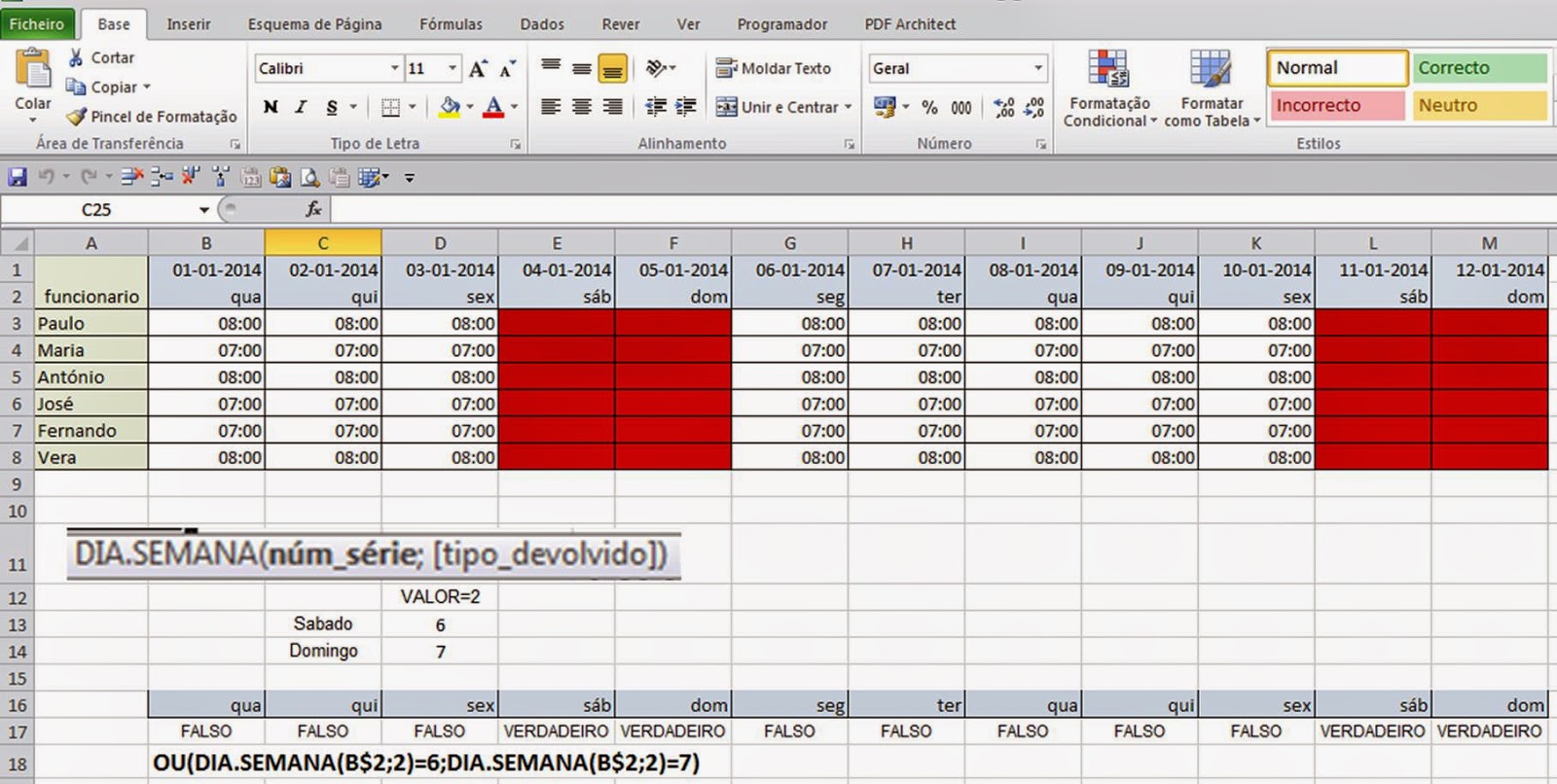1557x784 pixels.
Task: Switch to the Fórmulas tab
Action: (x=451, y=24)
